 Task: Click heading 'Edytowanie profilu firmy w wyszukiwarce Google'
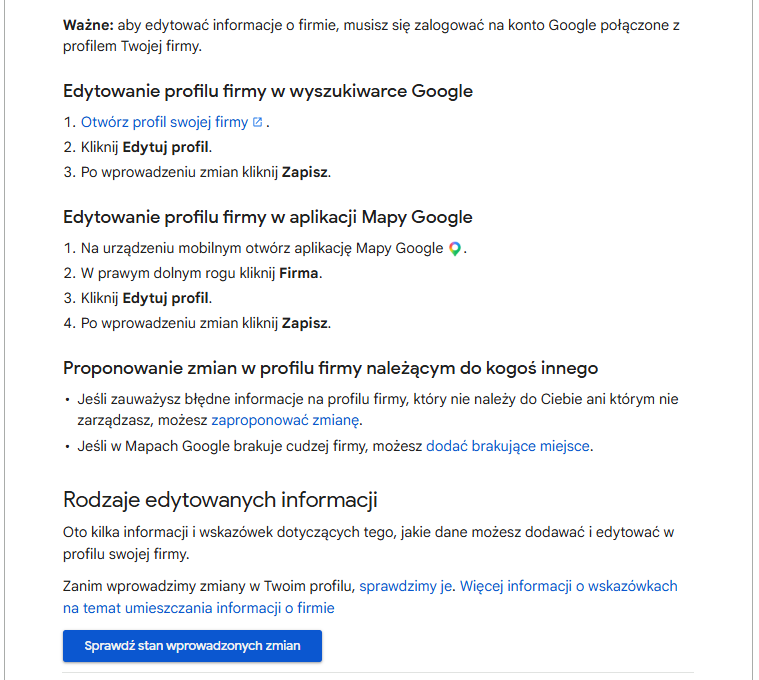pyautogui.click(x=268, y=91)
